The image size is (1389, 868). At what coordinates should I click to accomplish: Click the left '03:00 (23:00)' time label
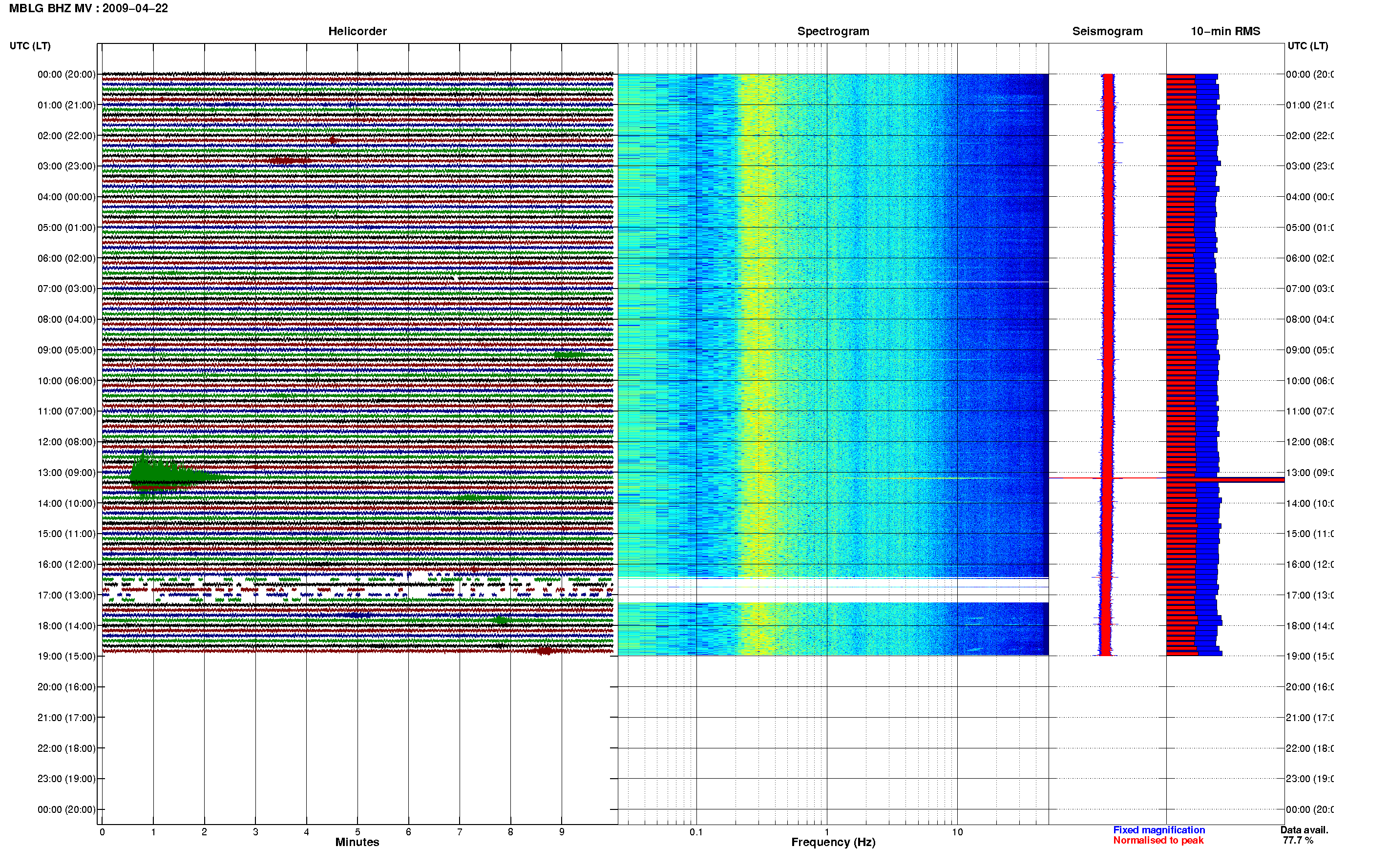tap(66, 166)
